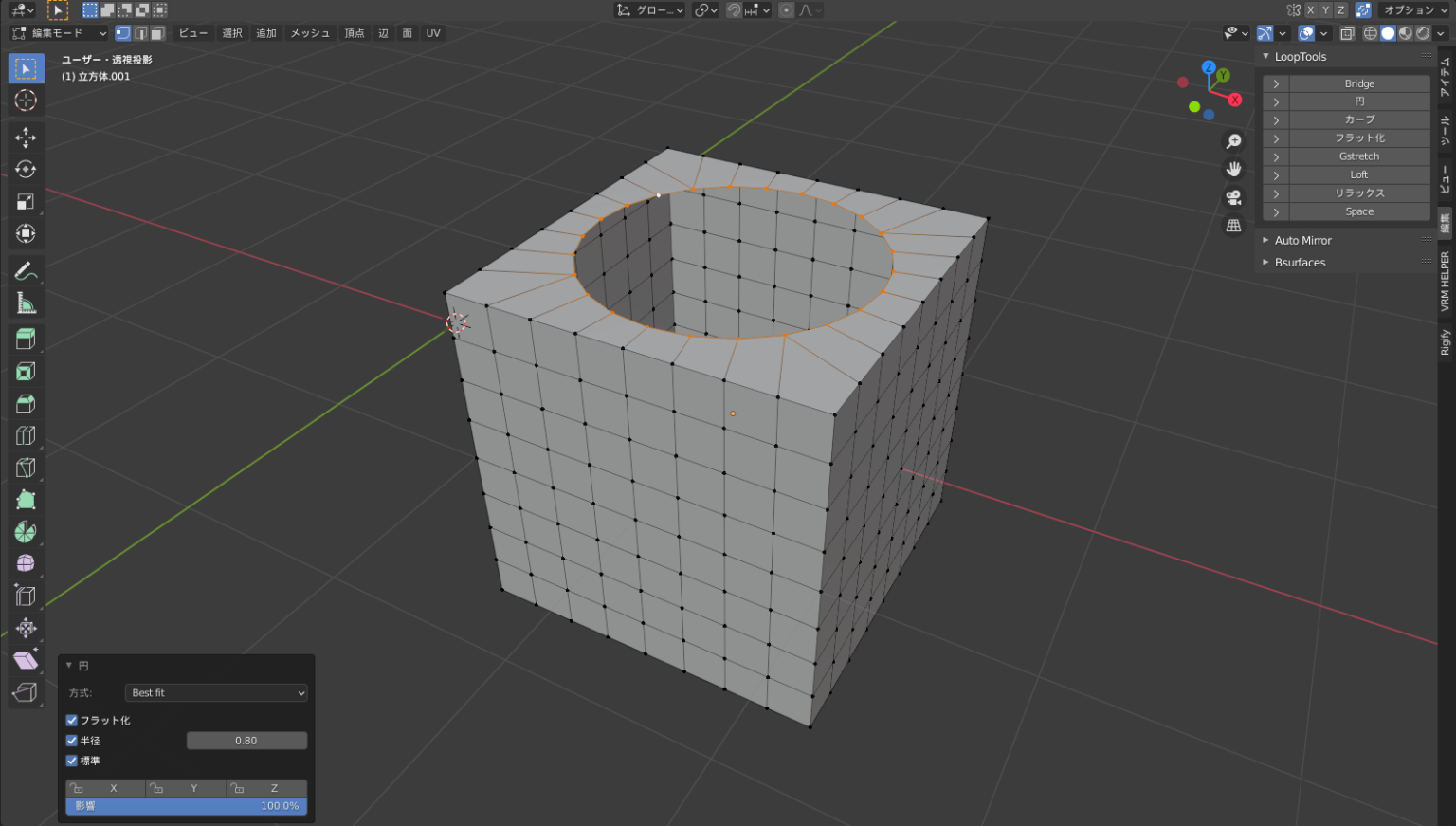This screenshot has width=1456, height=826.
Task: Select the Rotate tool
Action: tap(26, 169)
